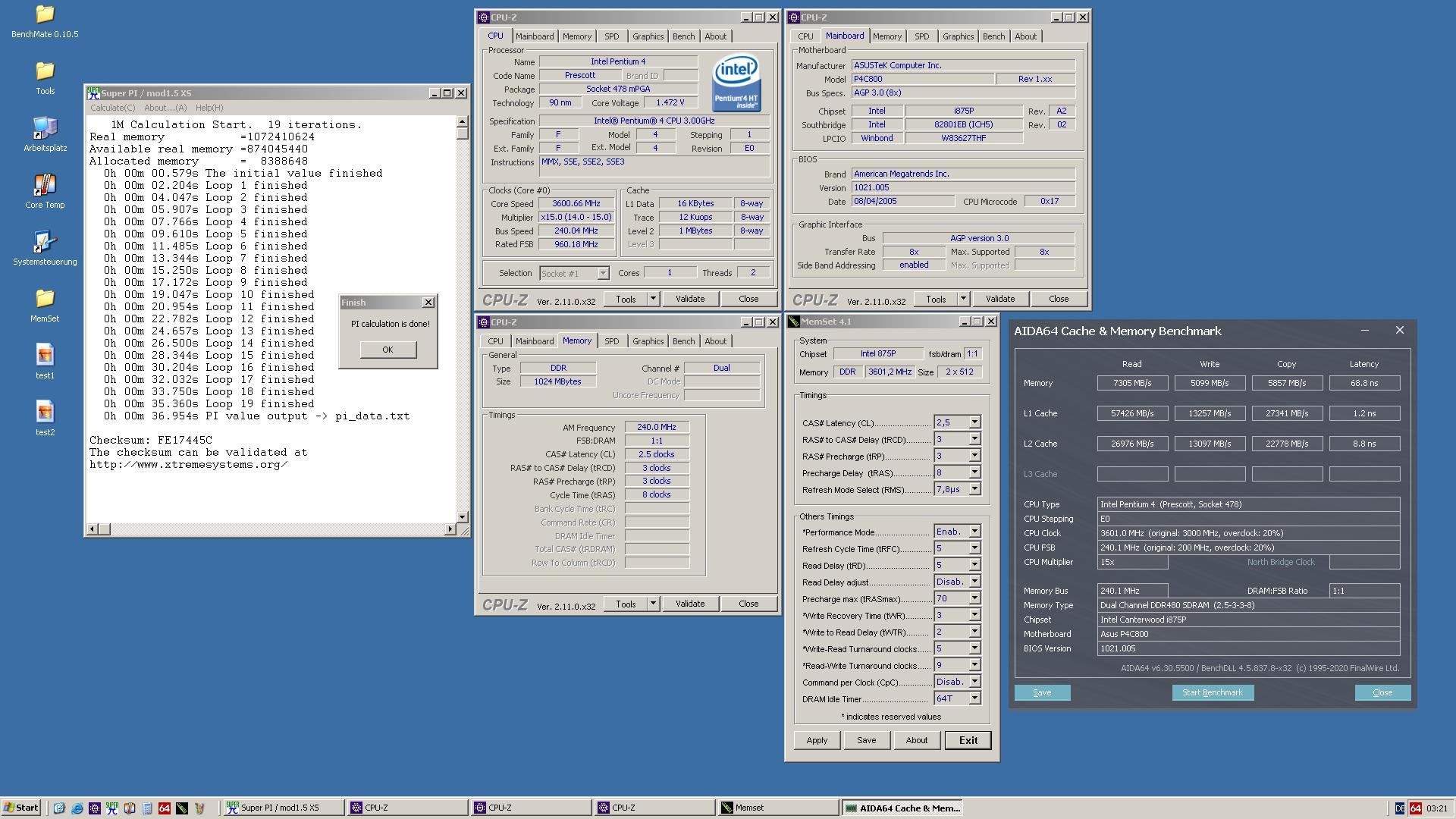This screenshot has width=1456, height=819.
Task: Open the Help(H) menu in Super PI
Action: [x=209, y=108]
